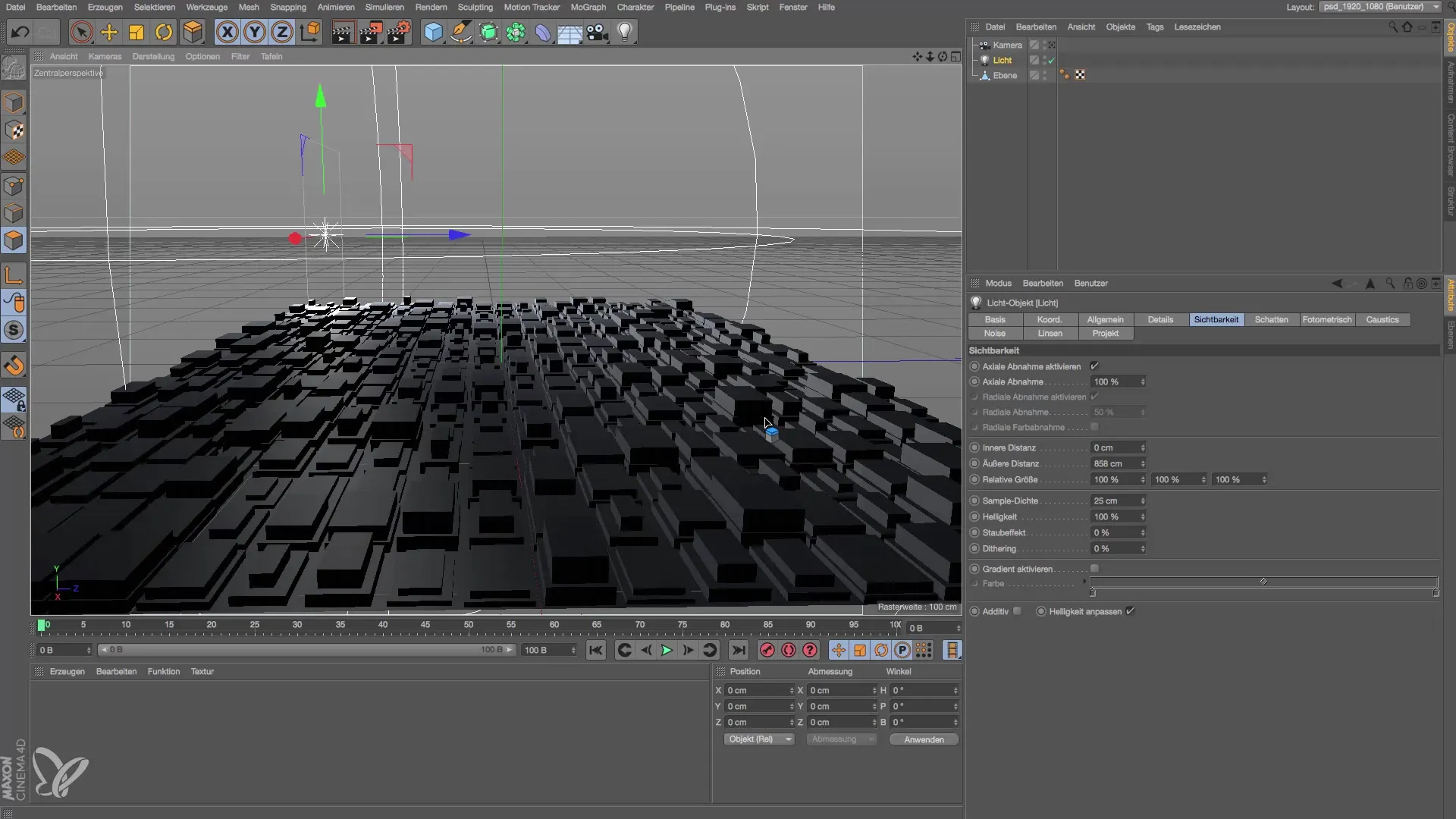Select the Scale tool icon
The image size is (1456, 819).
click(136, 32)
